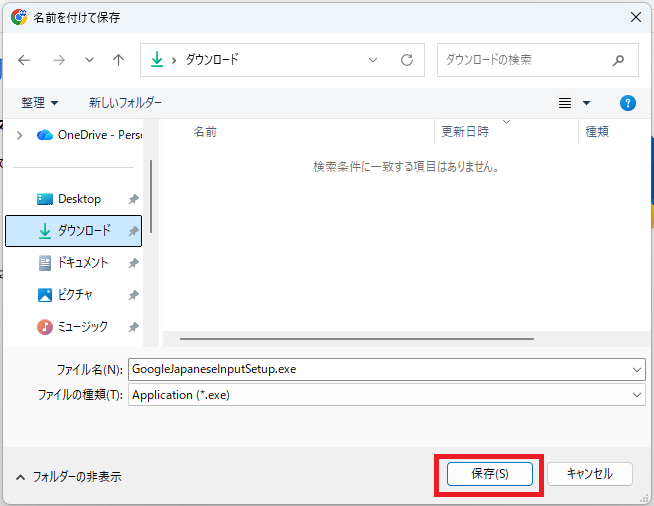Unpin Desktop using its pin icon
Image resolution: width=654 pixels, height=506 pixels.
(x=133, y=199)
